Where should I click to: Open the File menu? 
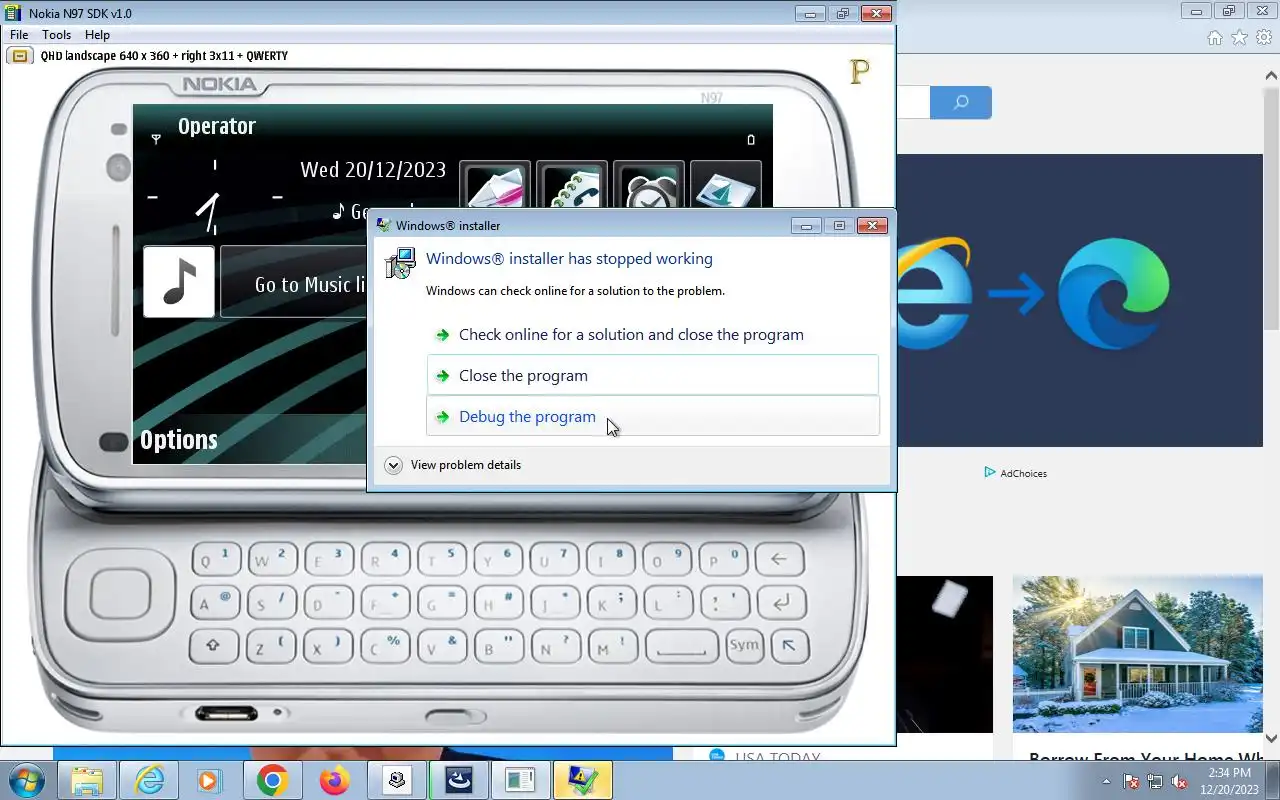[19, 35]
